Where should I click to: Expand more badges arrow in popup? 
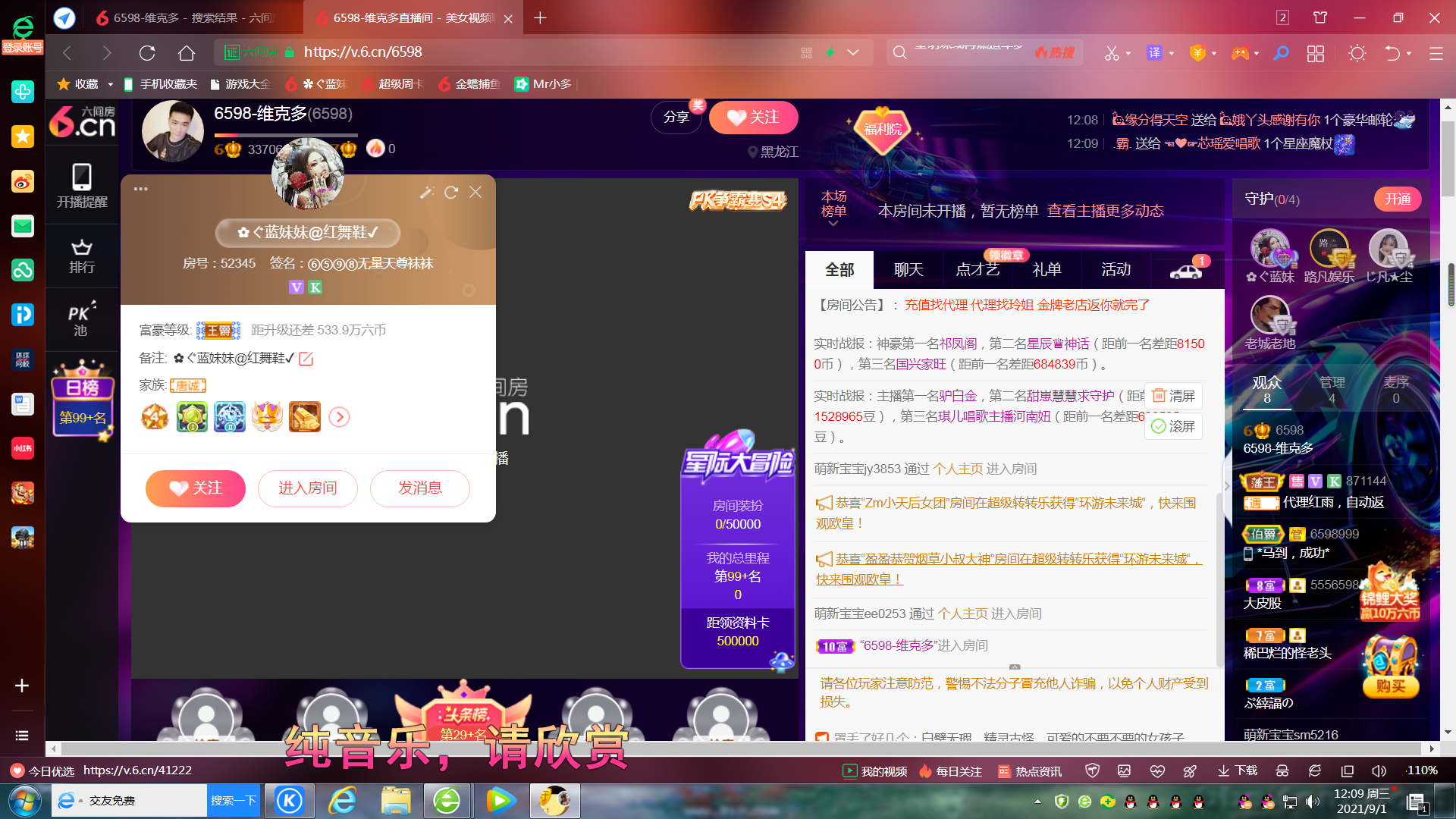coord(340,417)
